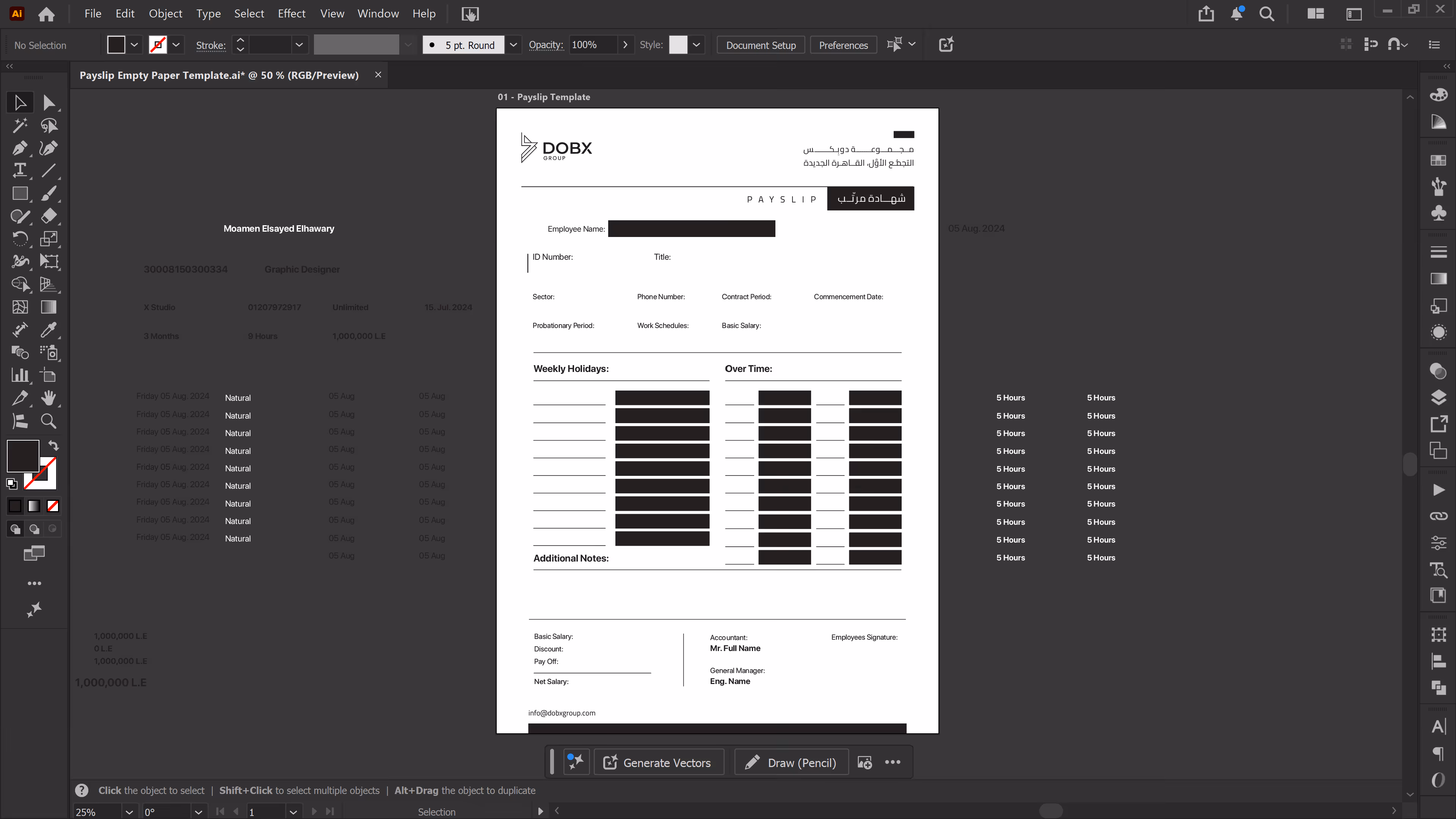Select the Rectangle tool
The height and width of the screenshot is (819, 1456).
click(x=20, y=193)
